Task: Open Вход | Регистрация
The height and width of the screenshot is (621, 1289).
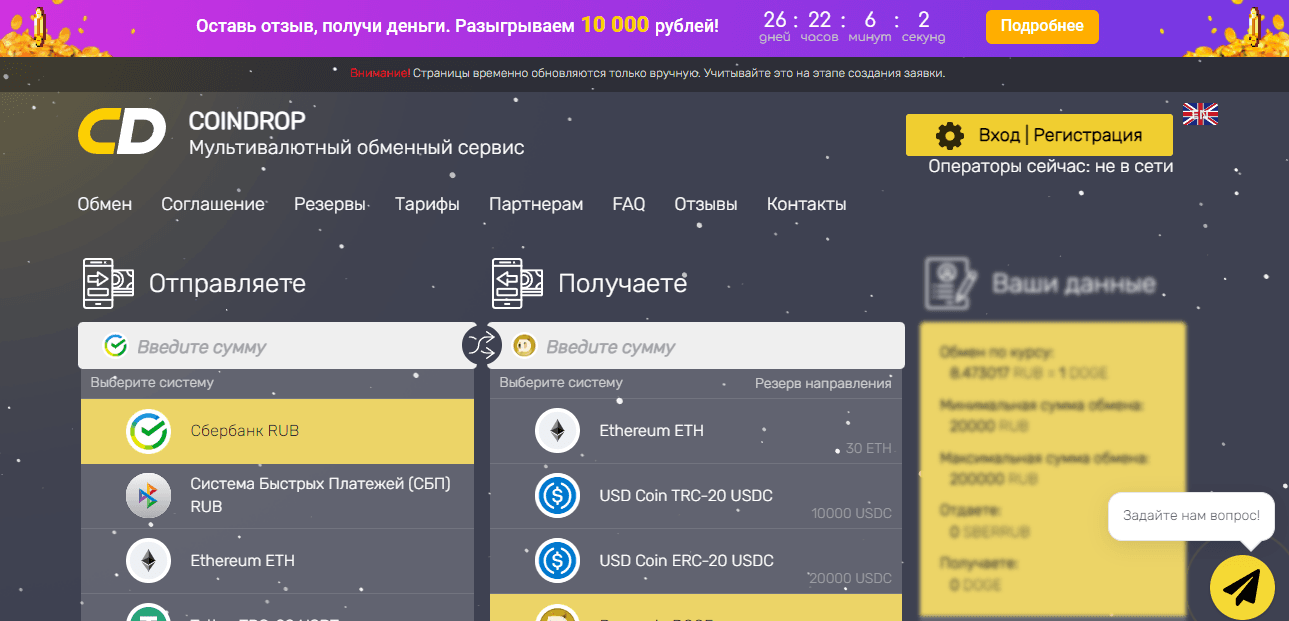Action: point(1038,134)
